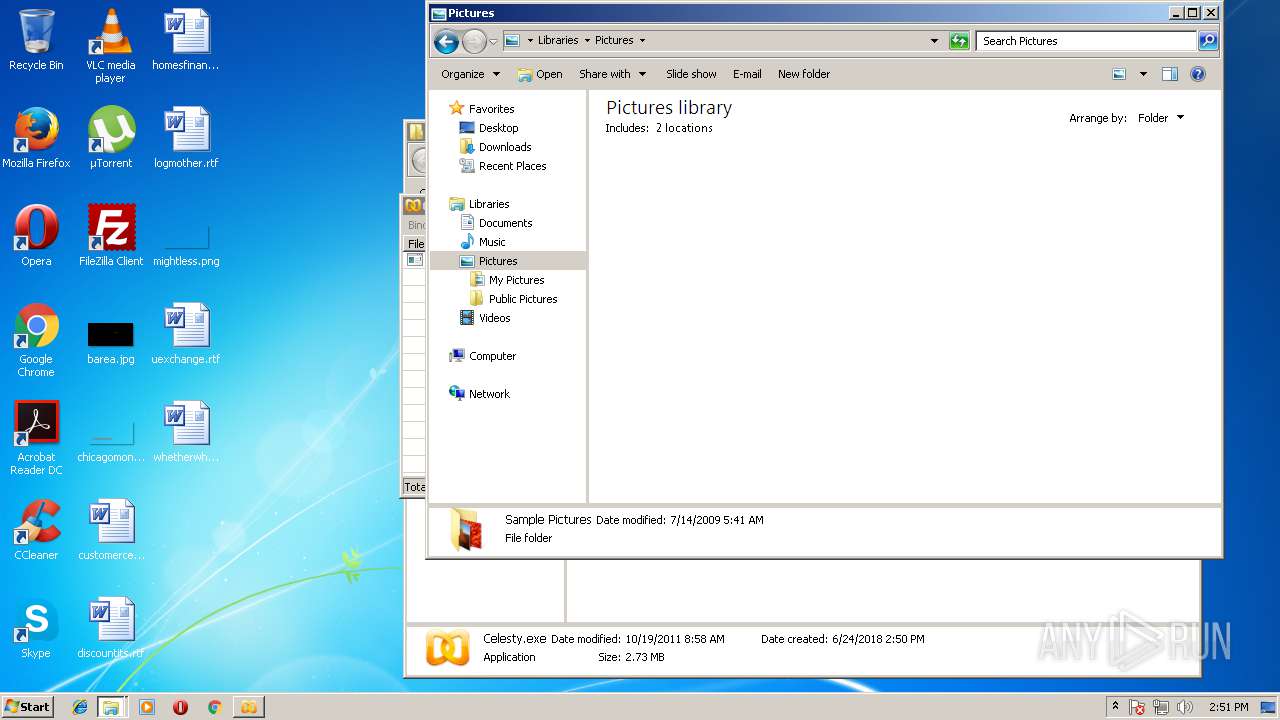Select the µTorrent desktop icon
The width and height of the screenshot is (1280, 720).
[111, 138]
